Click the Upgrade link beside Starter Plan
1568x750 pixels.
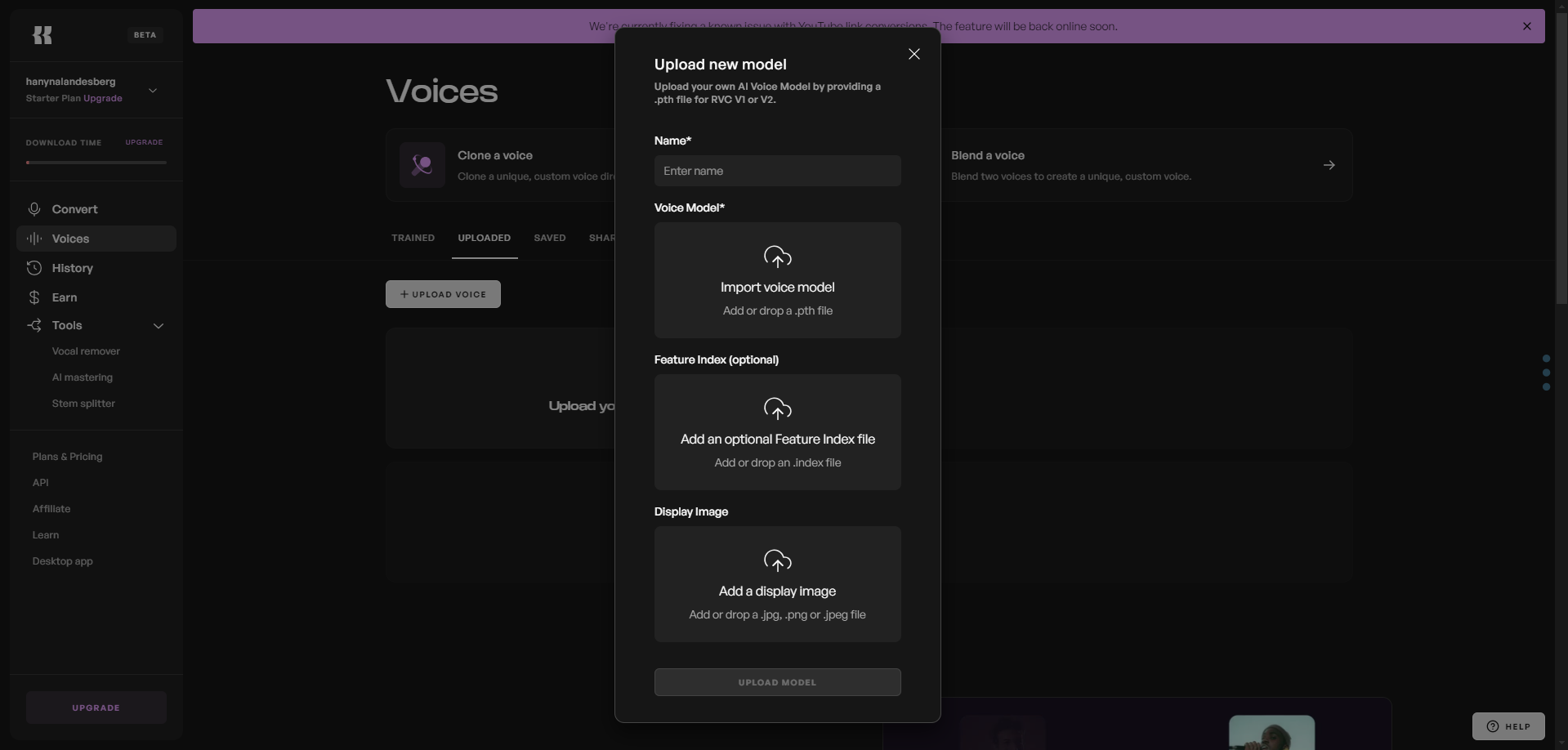pyautogui.click(x=103, y=98)
